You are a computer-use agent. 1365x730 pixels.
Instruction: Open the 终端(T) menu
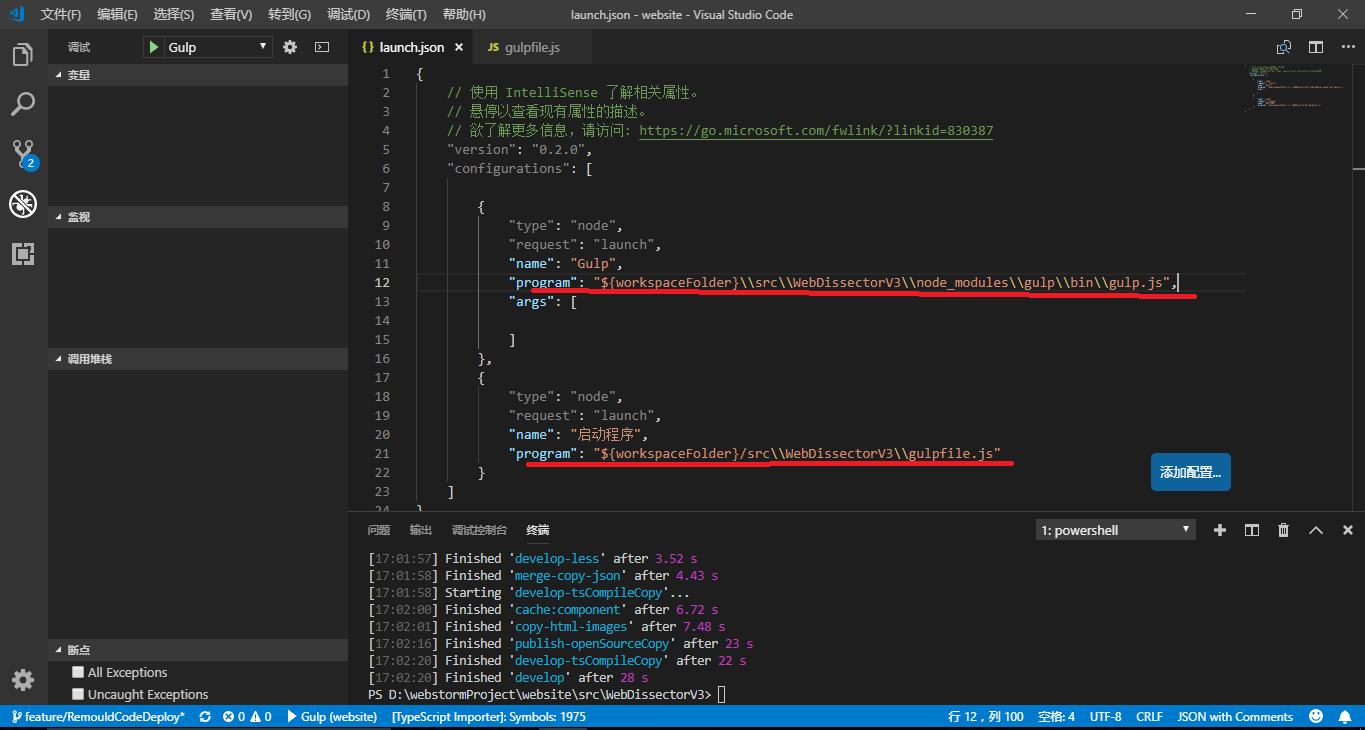[406, 14]
